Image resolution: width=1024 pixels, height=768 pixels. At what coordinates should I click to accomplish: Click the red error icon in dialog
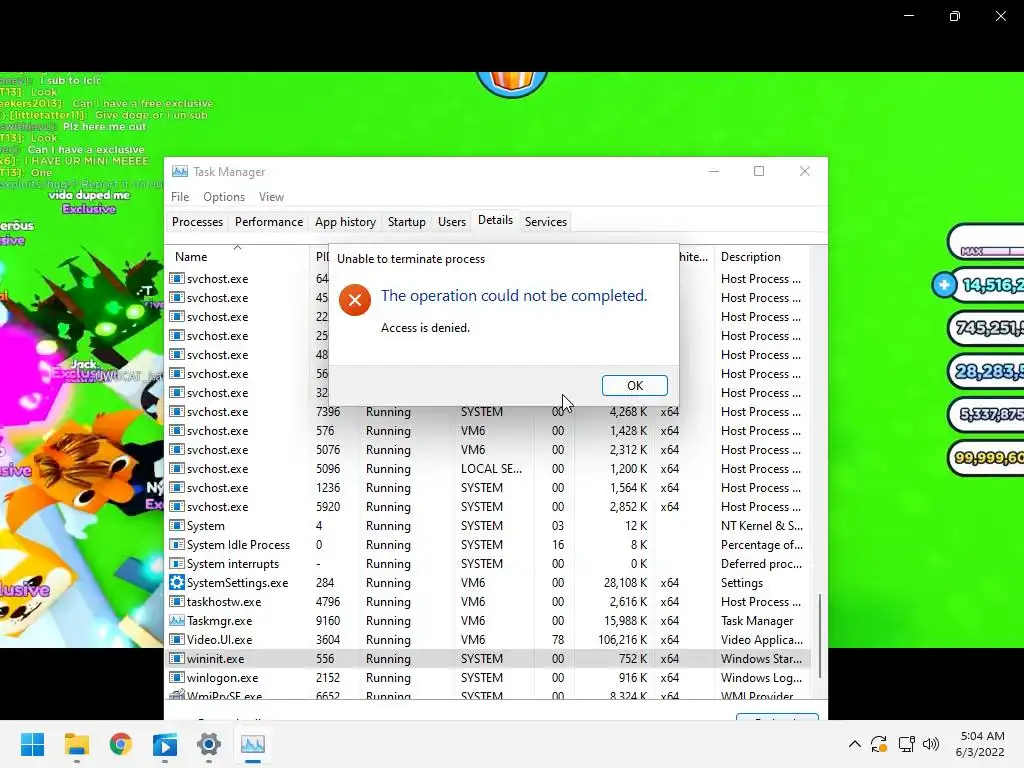coord(355,300)
